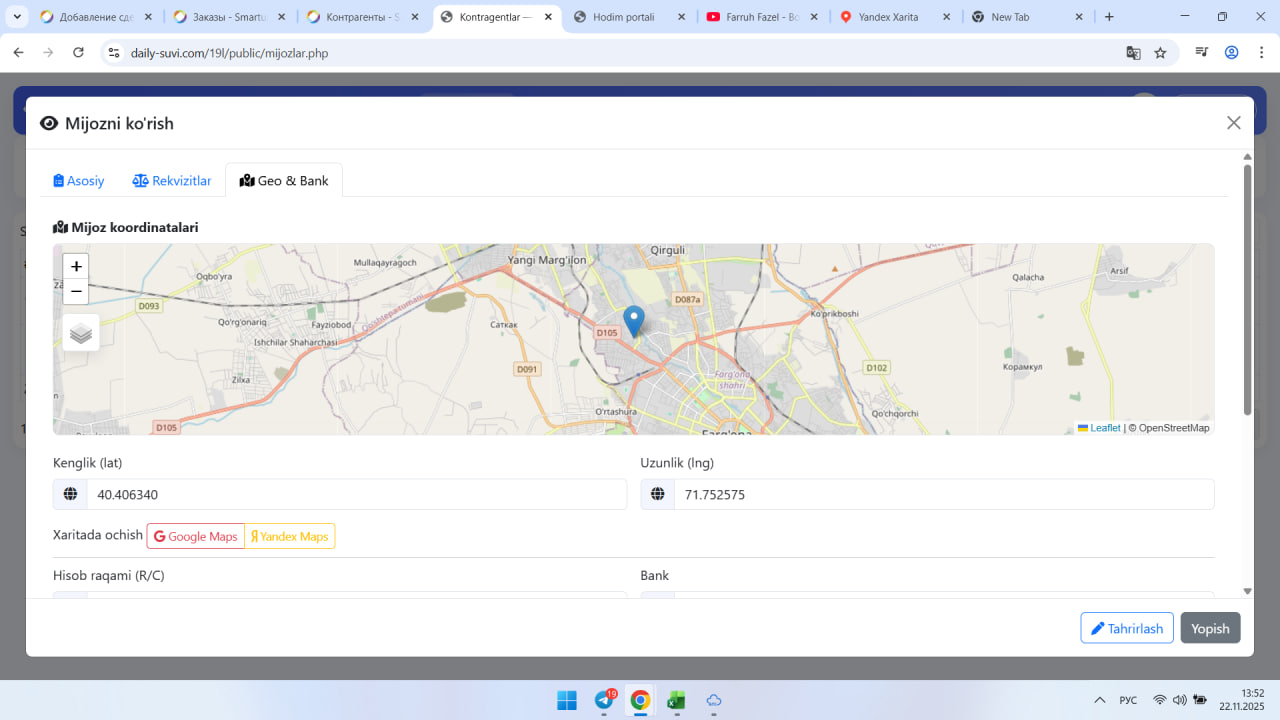Switch to the Rekvizitlar tab
1280x720 pixels.
tap(172, 181)
